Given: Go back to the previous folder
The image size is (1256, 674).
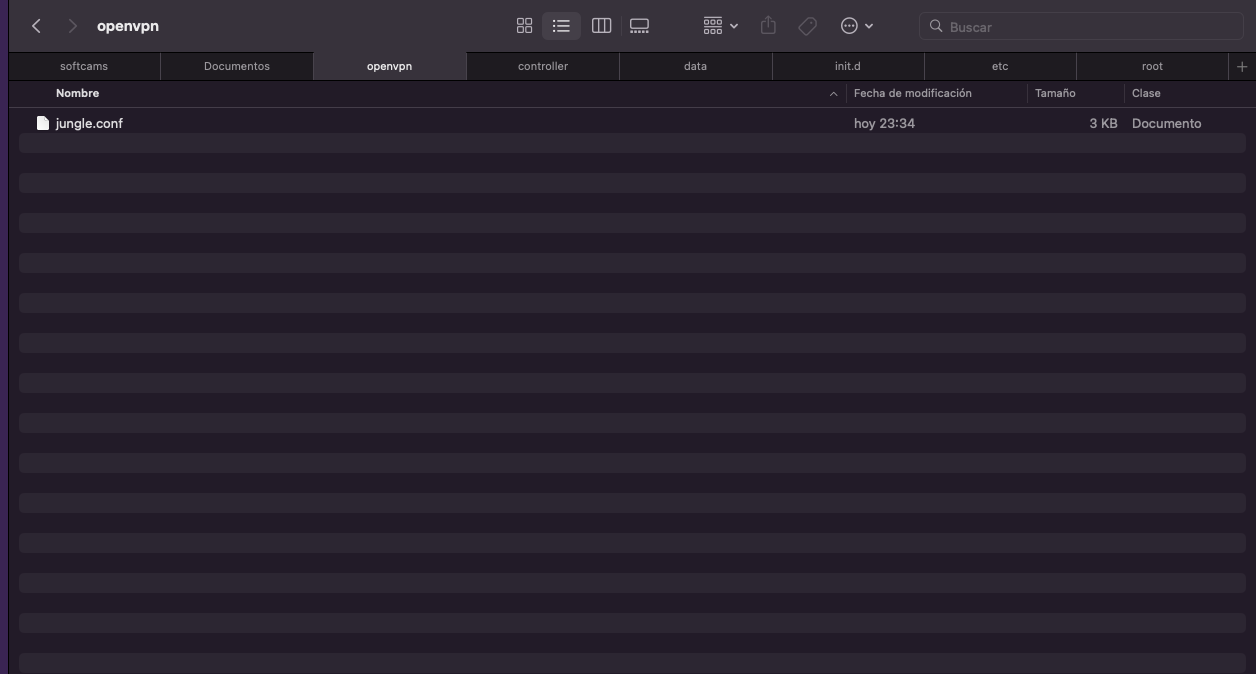Looking at the screenshot, I should tap(36, 26).
